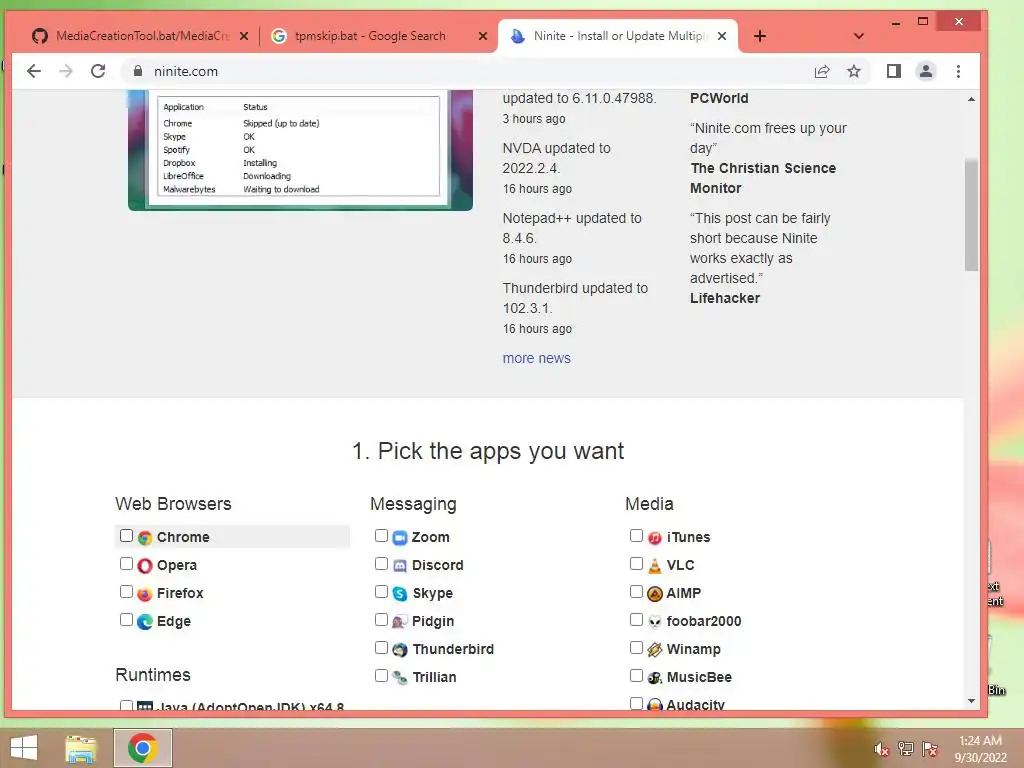This screenshot has width=1024, height=768.
Task: Check the Opera checkbox
Action: [x=126, y=564]
